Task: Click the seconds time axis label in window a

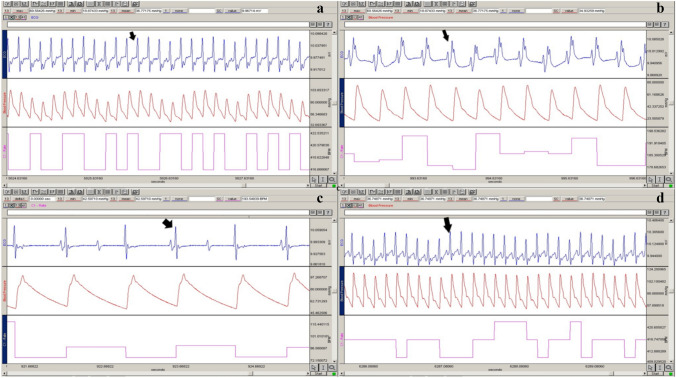Action: click(157, 181)
